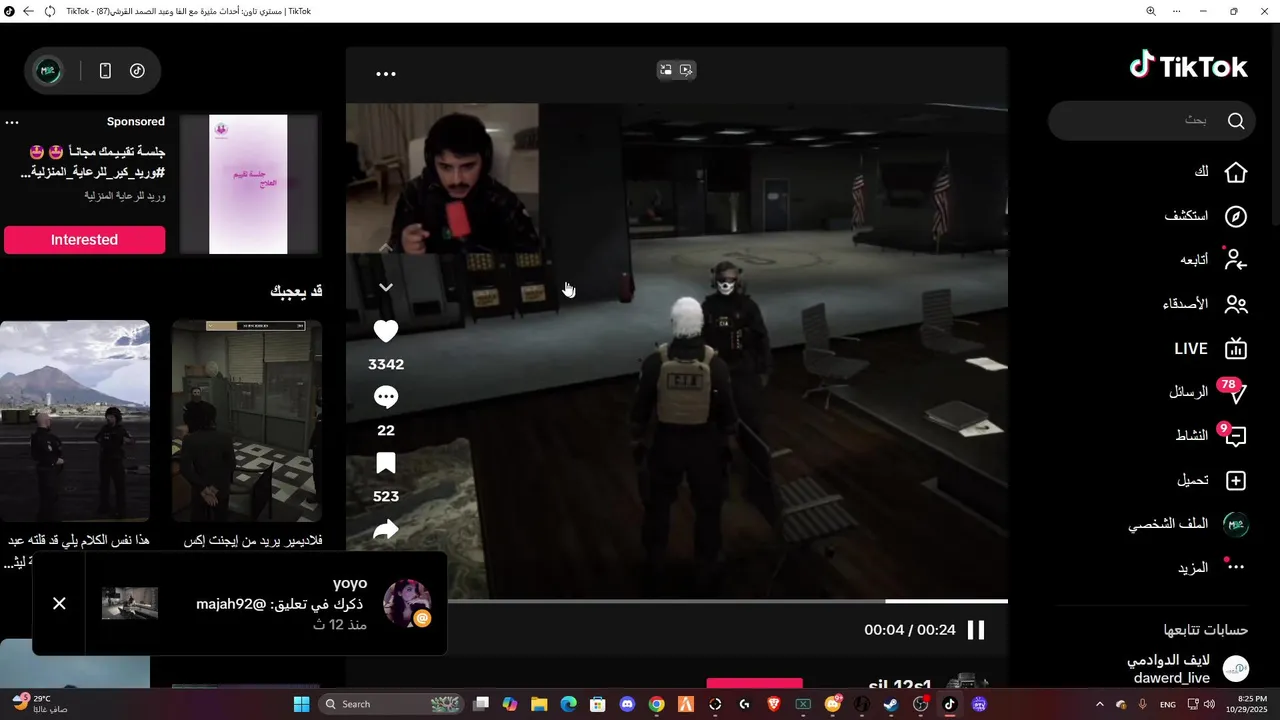Open the Profile avatar in sidebar
Viewport: 1280px width, 720px height.
coord(1236,524)
